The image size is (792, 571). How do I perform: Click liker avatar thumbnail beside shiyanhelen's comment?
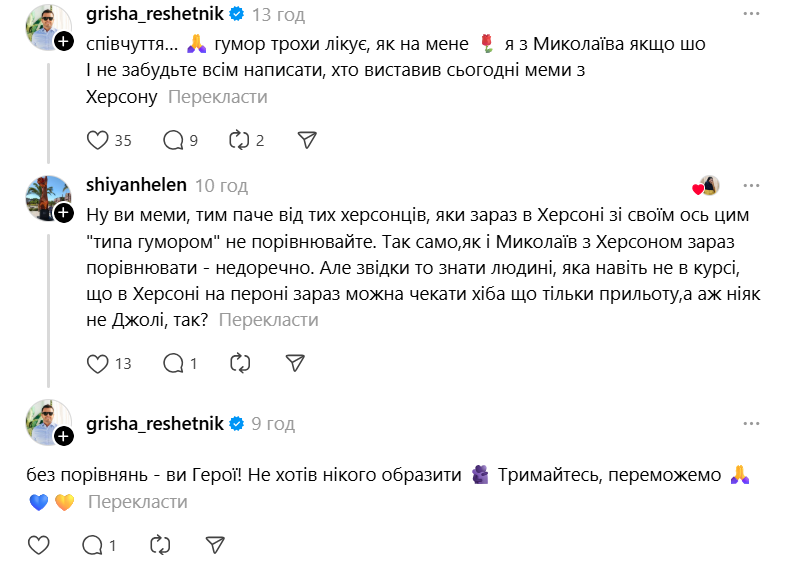tap(709, 186)
